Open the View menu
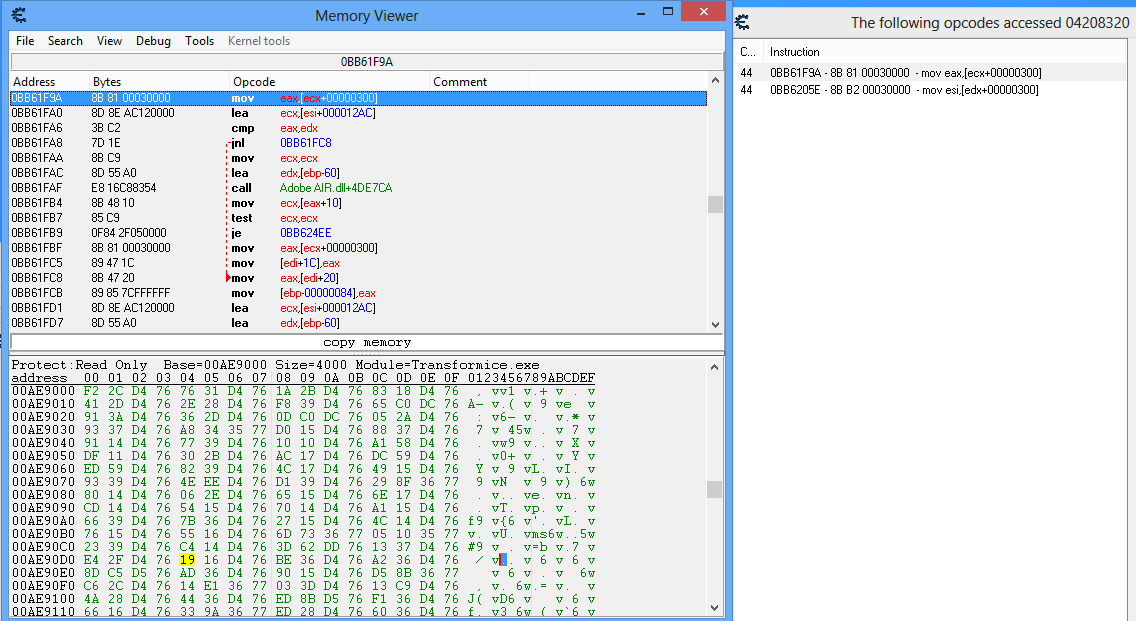 [109, 41]
